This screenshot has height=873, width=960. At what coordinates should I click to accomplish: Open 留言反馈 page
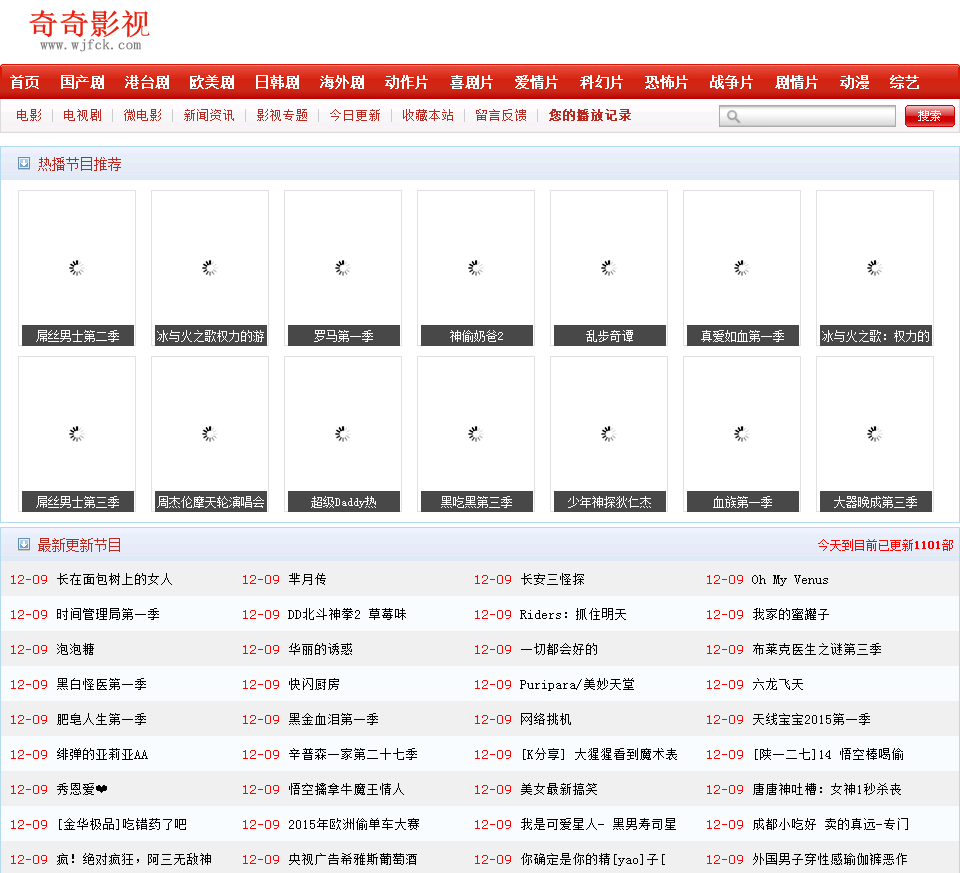coord(500,115)
